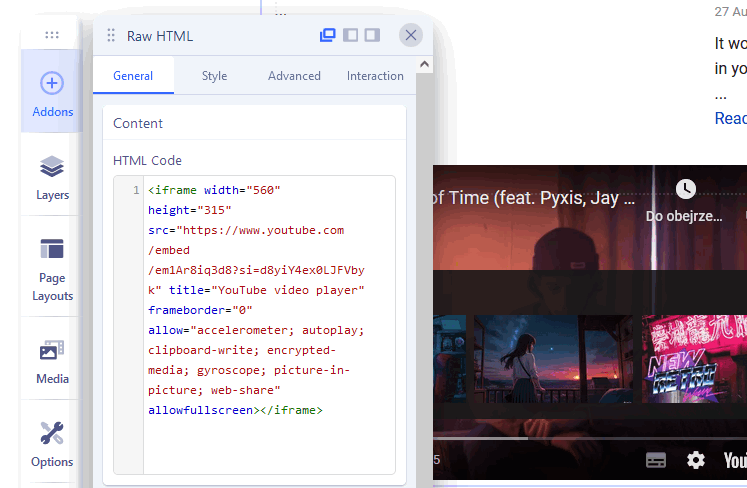
Task: Click the panel scrollbar up arrow
Action: click(x=424, y=65)
